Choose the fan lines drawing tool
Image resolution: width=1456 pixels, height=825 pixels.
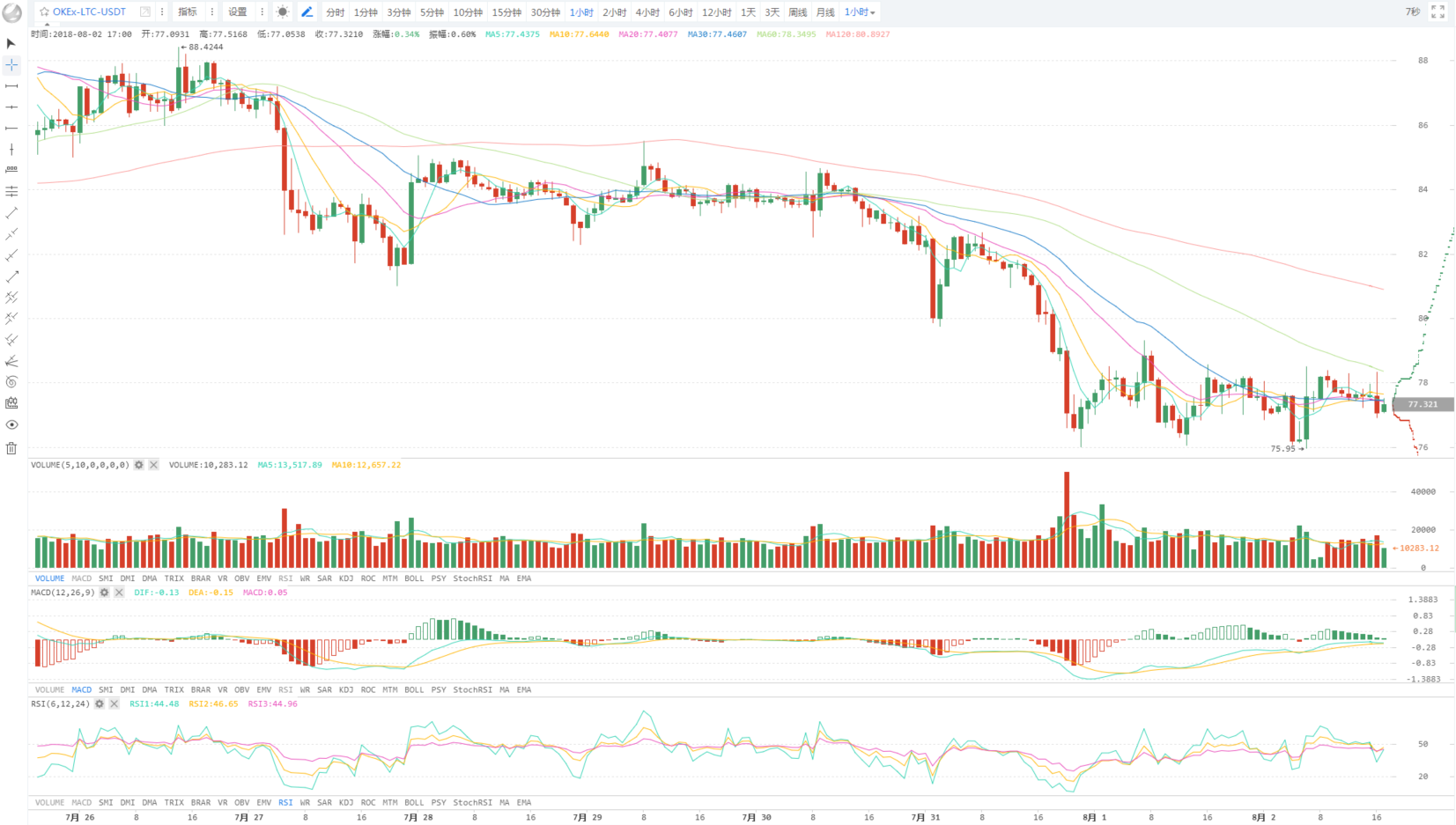(x=11, y=361)
